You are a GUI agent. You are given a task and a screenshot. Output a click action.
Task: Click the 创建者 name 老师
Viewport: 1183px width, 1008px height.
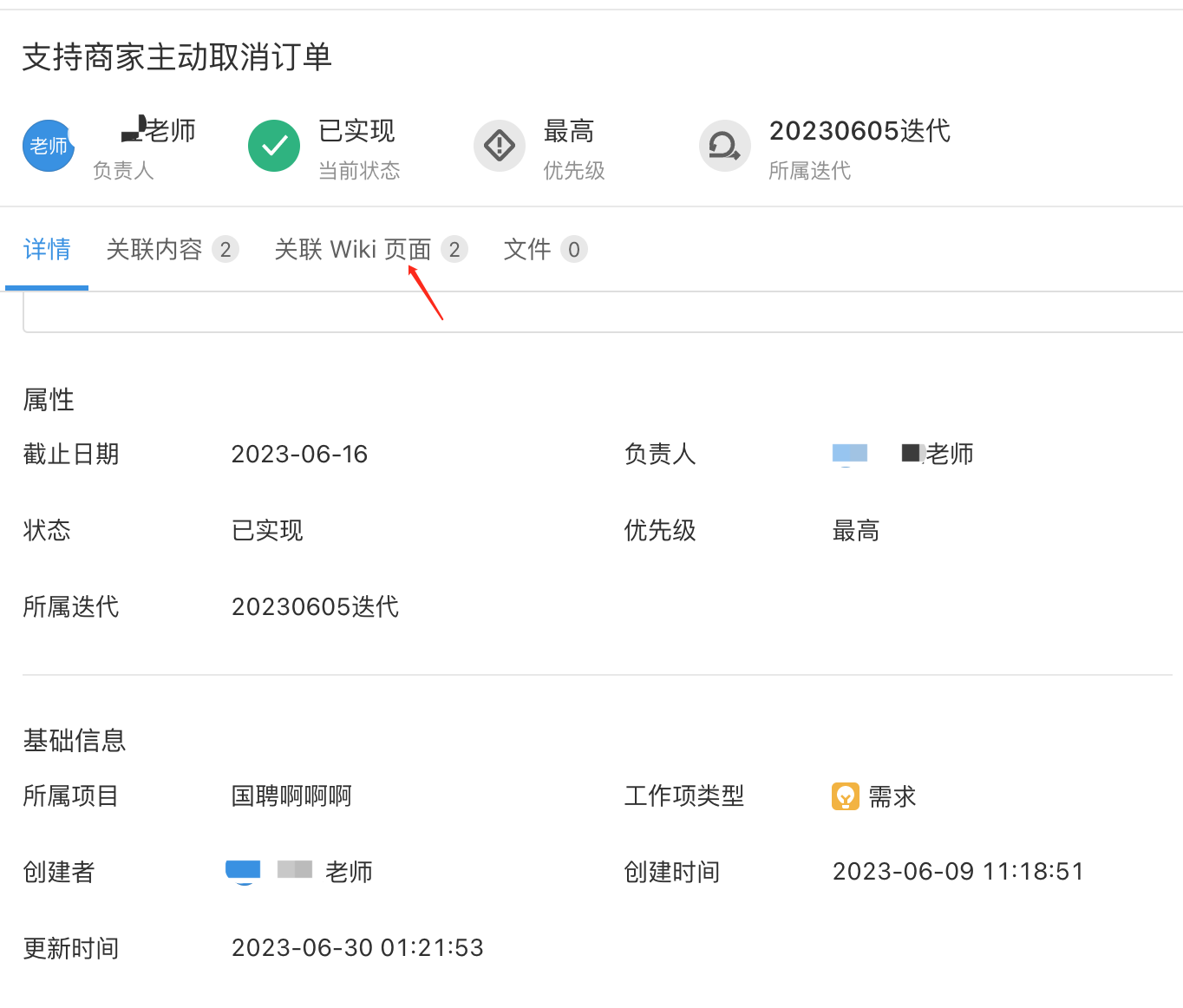click(x=349, y=872)
